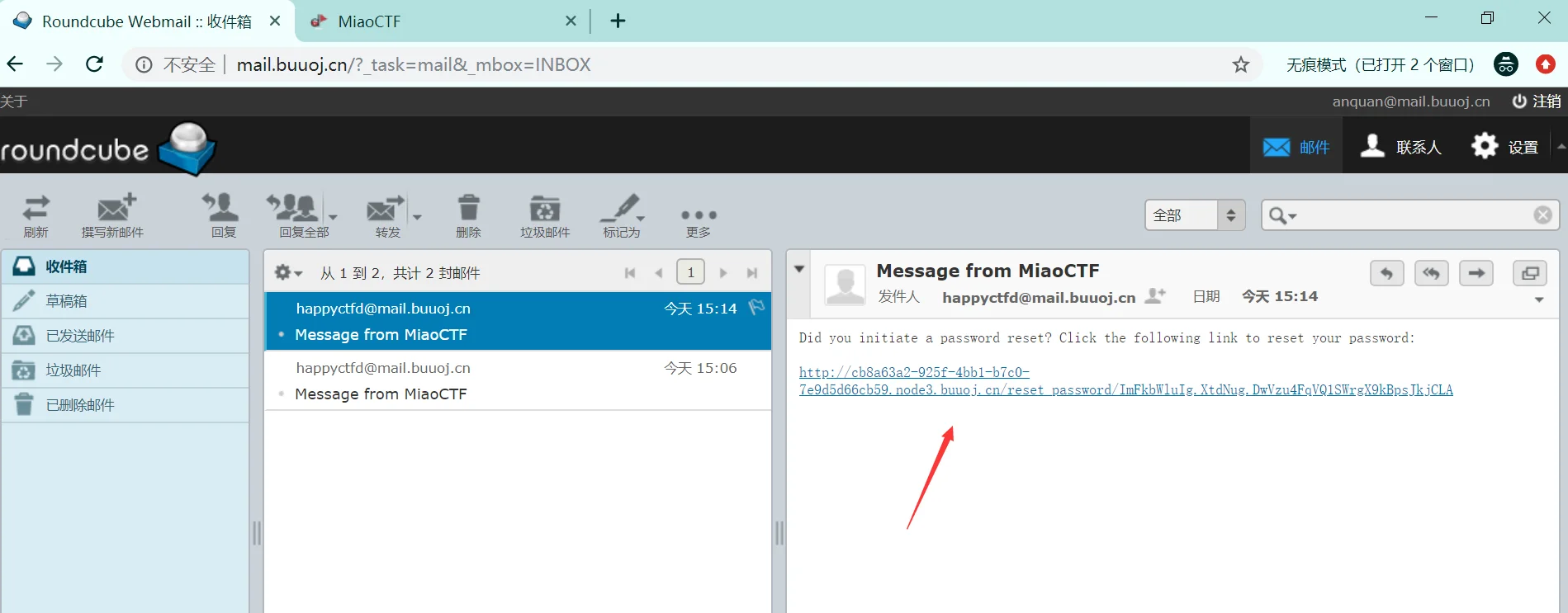Clear search with the reset X icon
Viewport: 1568px width, 613px height.
coord(1542,215)
